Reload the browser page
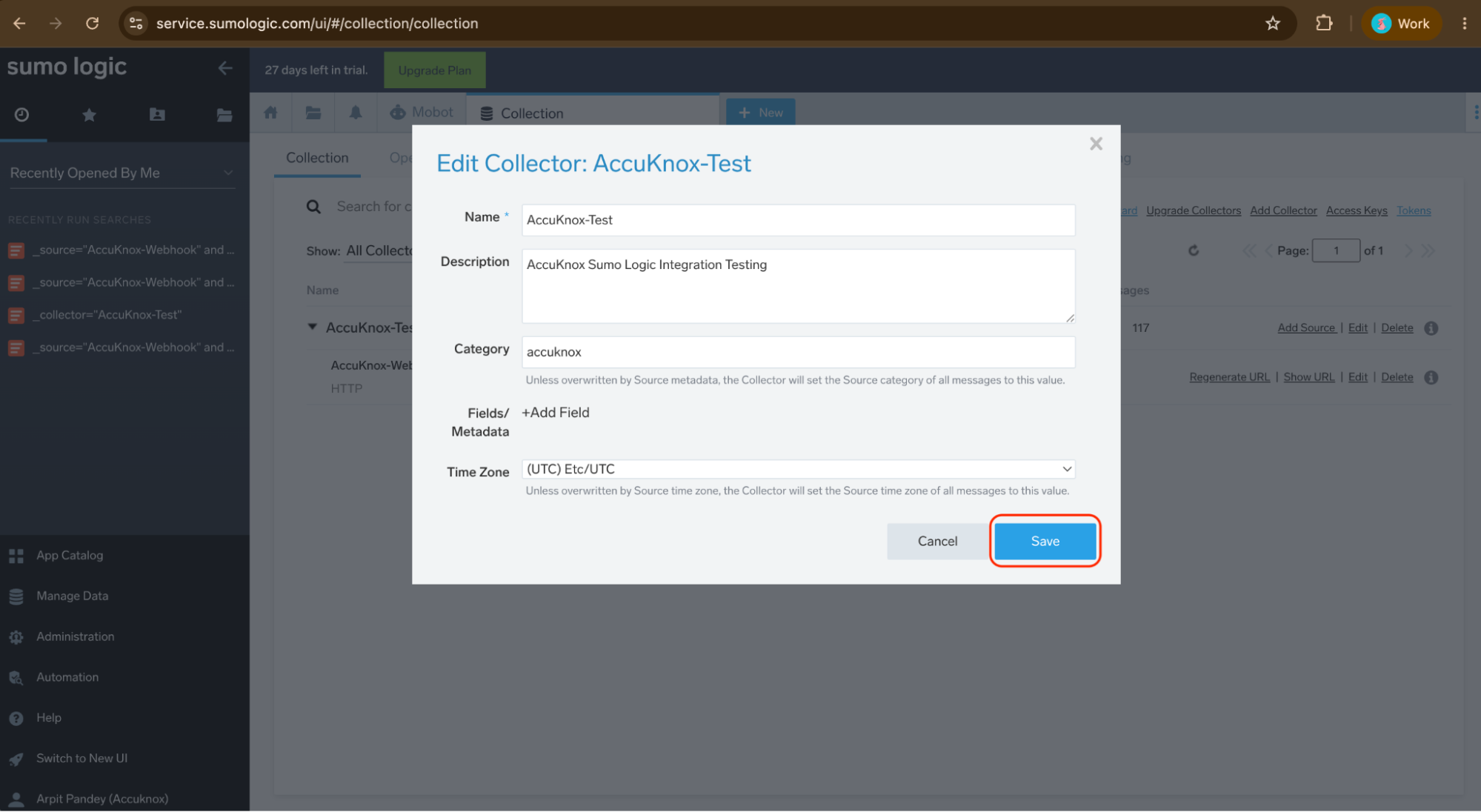 92,24
